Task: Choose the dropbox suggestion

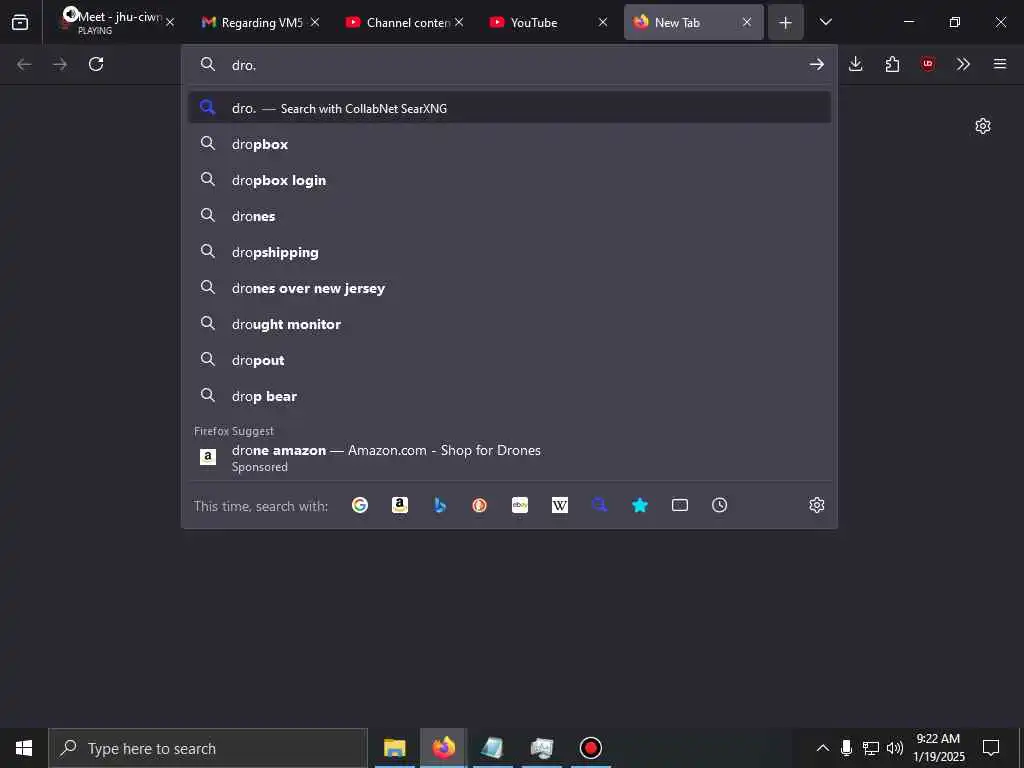Action: (509, 144)
